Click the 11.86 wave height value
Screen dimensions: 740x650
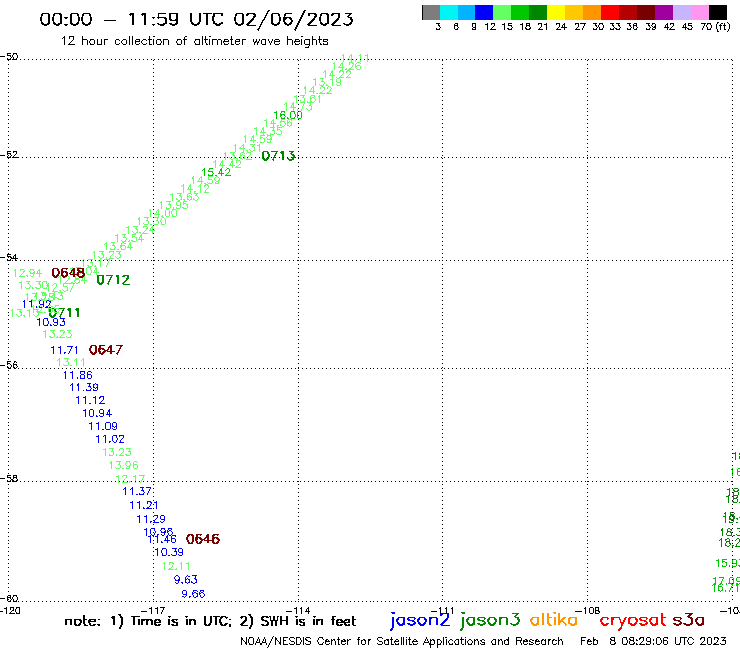coord(78,375)
